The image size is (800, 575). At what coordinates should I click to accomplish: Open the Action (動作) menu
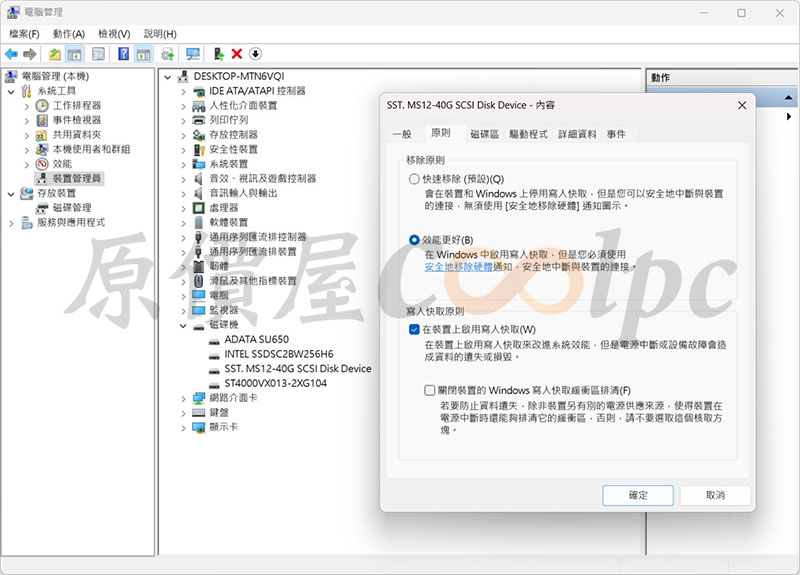click(x=68, y=34)
